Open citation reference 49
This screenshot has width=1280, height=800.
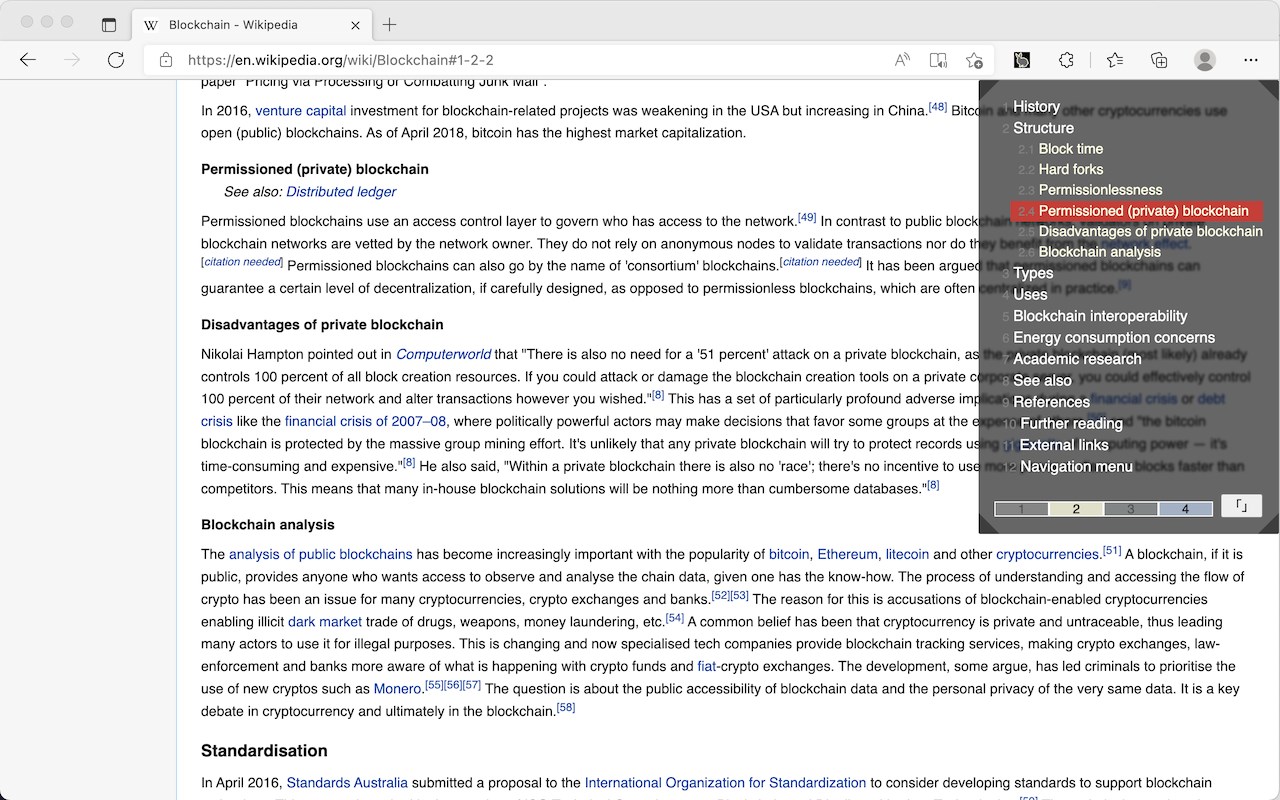[807, 217]
